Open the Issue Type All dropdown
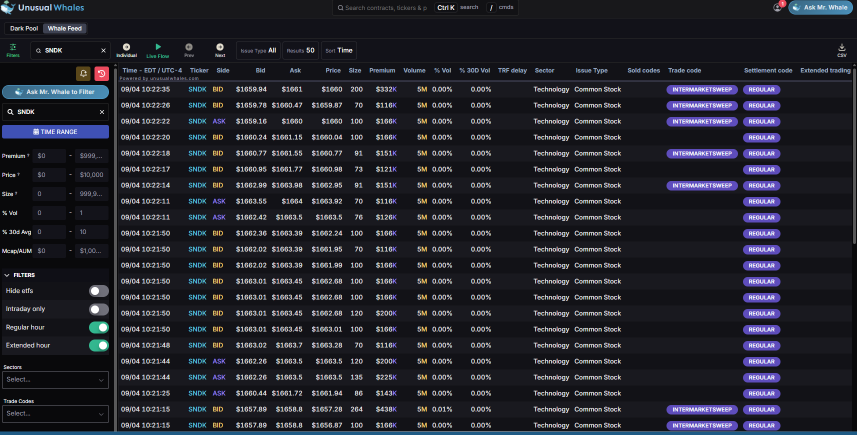 tap(258, 50)
